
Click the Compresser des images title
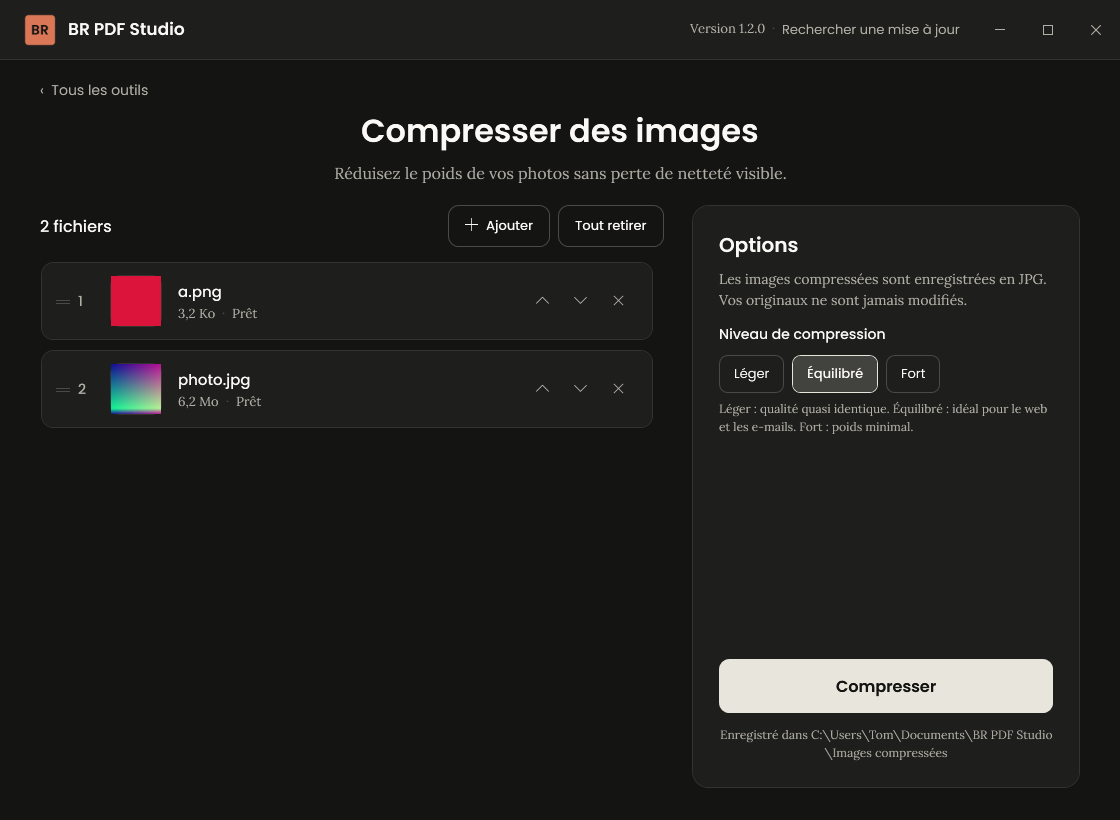click(559, 131)
